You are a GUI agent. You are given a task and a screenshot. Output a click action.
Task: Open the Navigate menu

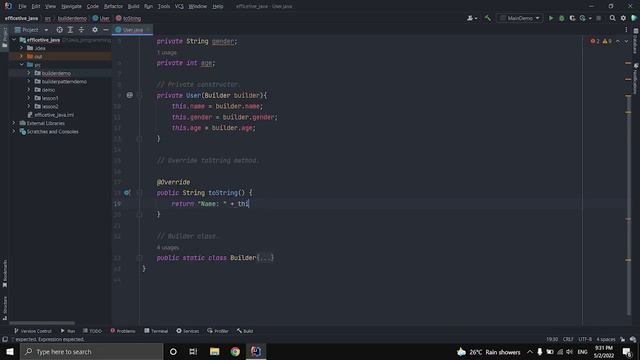(71, 6)
